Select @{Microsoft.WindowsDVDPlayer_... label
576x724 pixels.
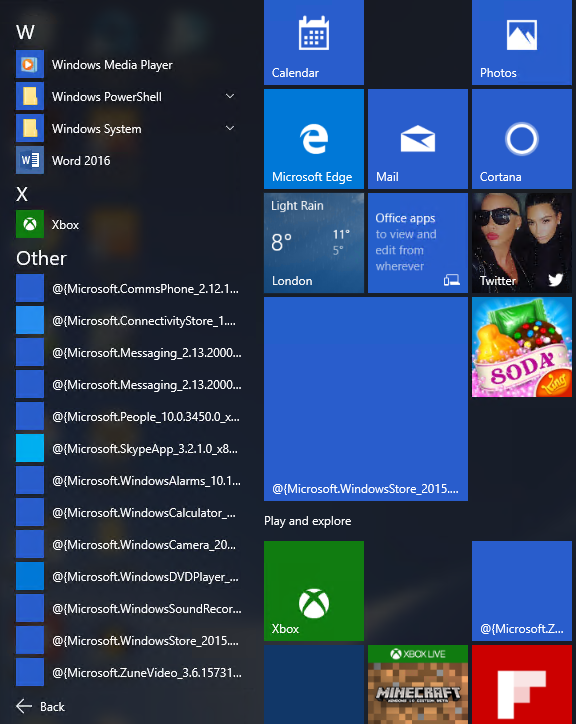tap(146, 577)
